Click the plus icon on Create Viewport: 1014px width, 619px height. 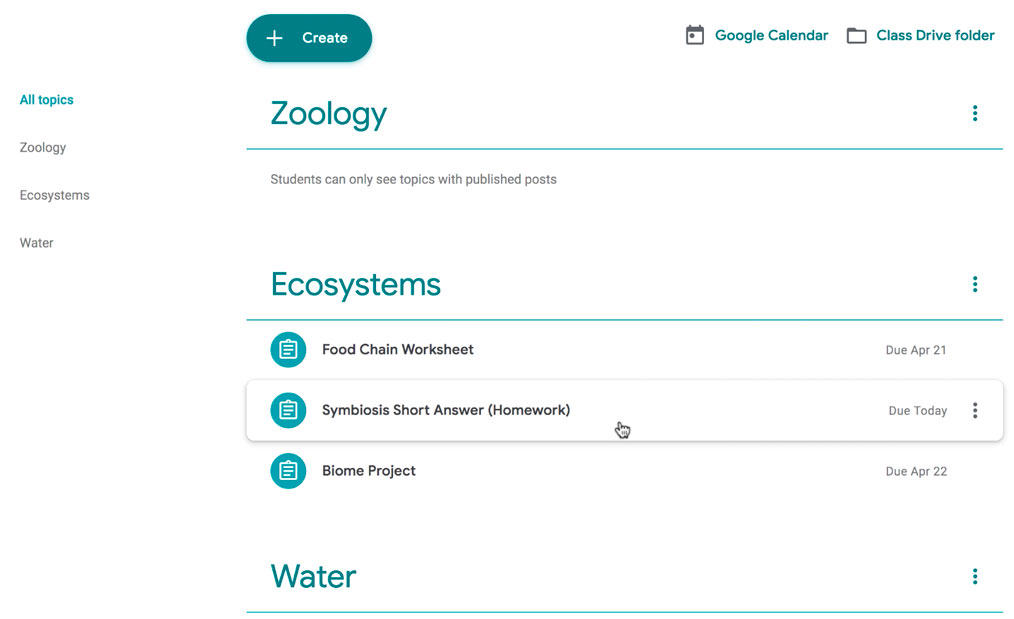coord(275,38)
